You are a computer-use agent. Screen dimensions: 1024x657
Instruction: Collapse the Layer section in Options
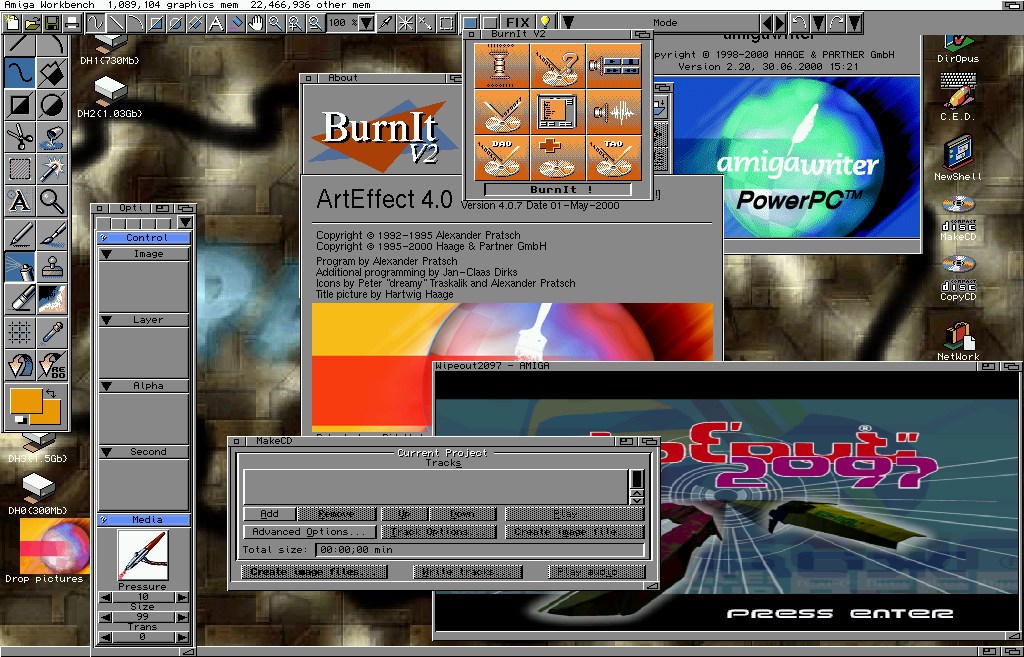[106, 320]
